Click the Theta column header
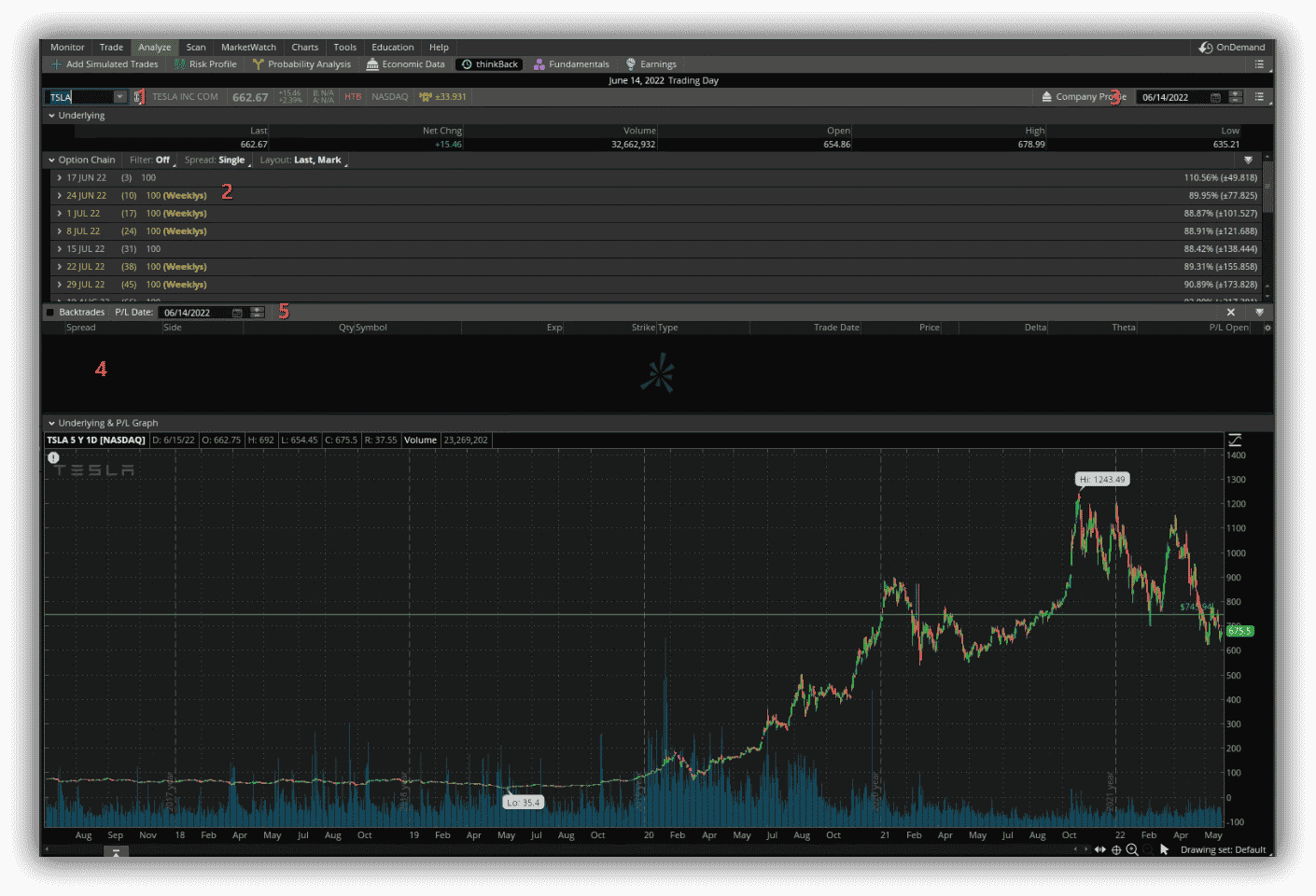Image resolution: width=1316 pixels, height=896 pixels. tap(1123, 328)
